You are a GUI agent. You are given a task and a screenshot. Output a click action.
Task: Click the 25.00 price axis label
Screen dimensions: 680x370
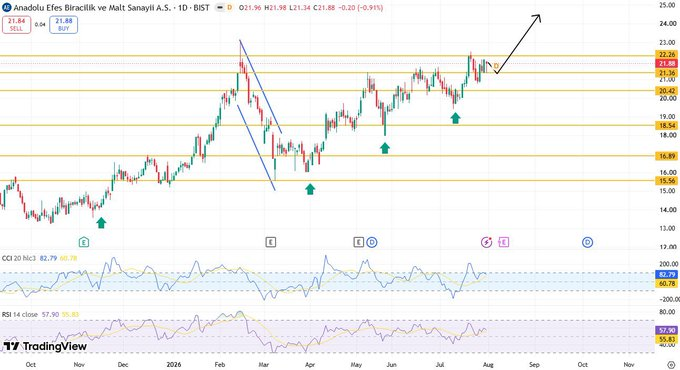667,5
